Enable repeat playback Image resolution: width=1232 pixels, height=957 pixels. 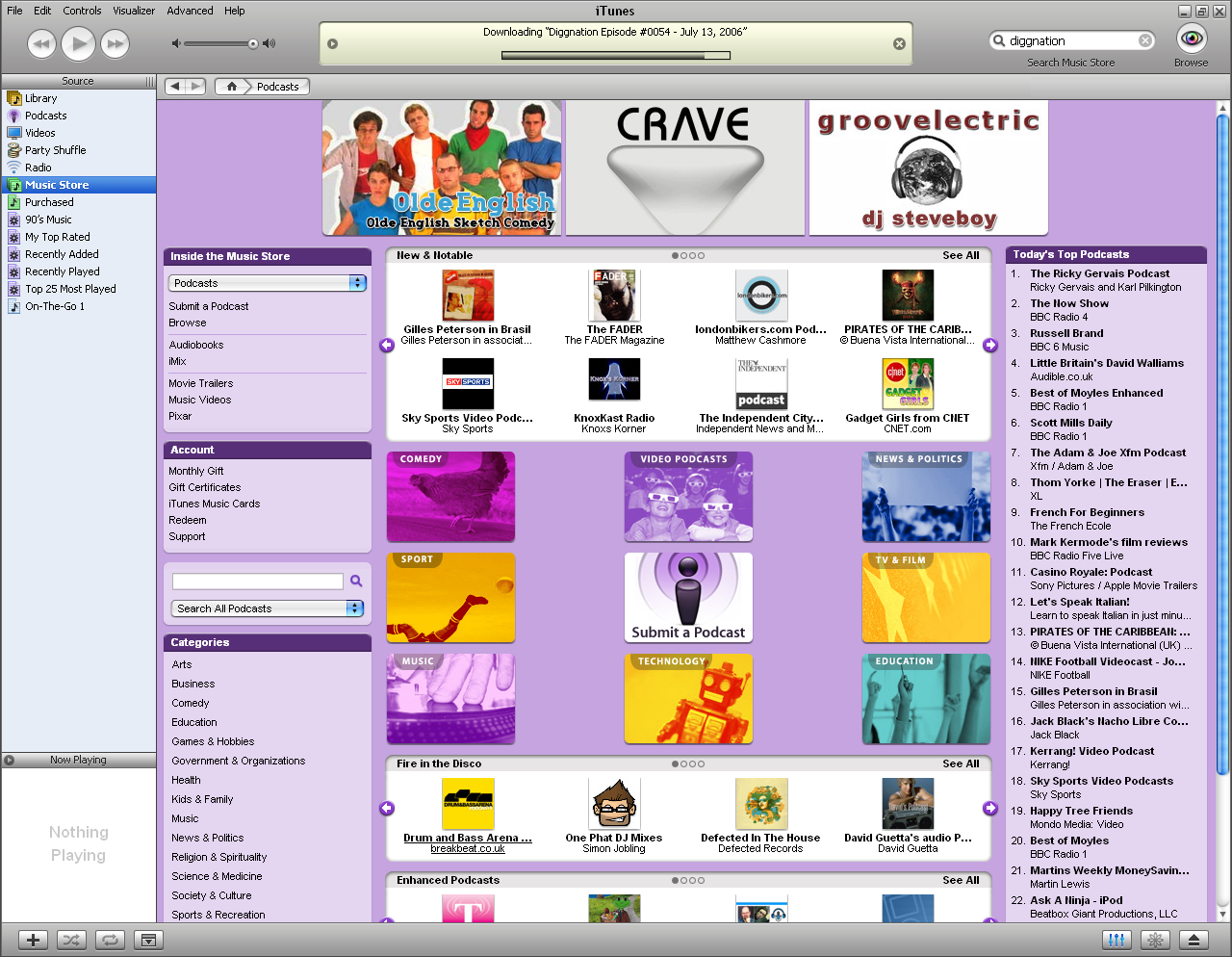tap(110, 940)
